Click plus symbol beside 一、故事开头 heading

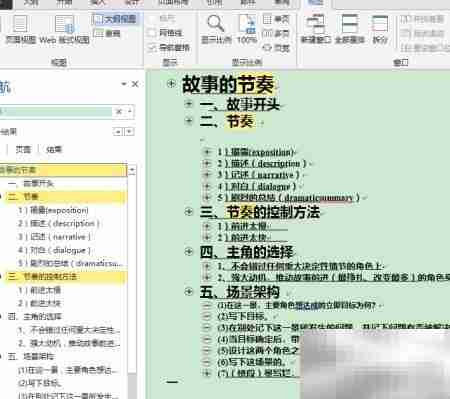point(189,104)
